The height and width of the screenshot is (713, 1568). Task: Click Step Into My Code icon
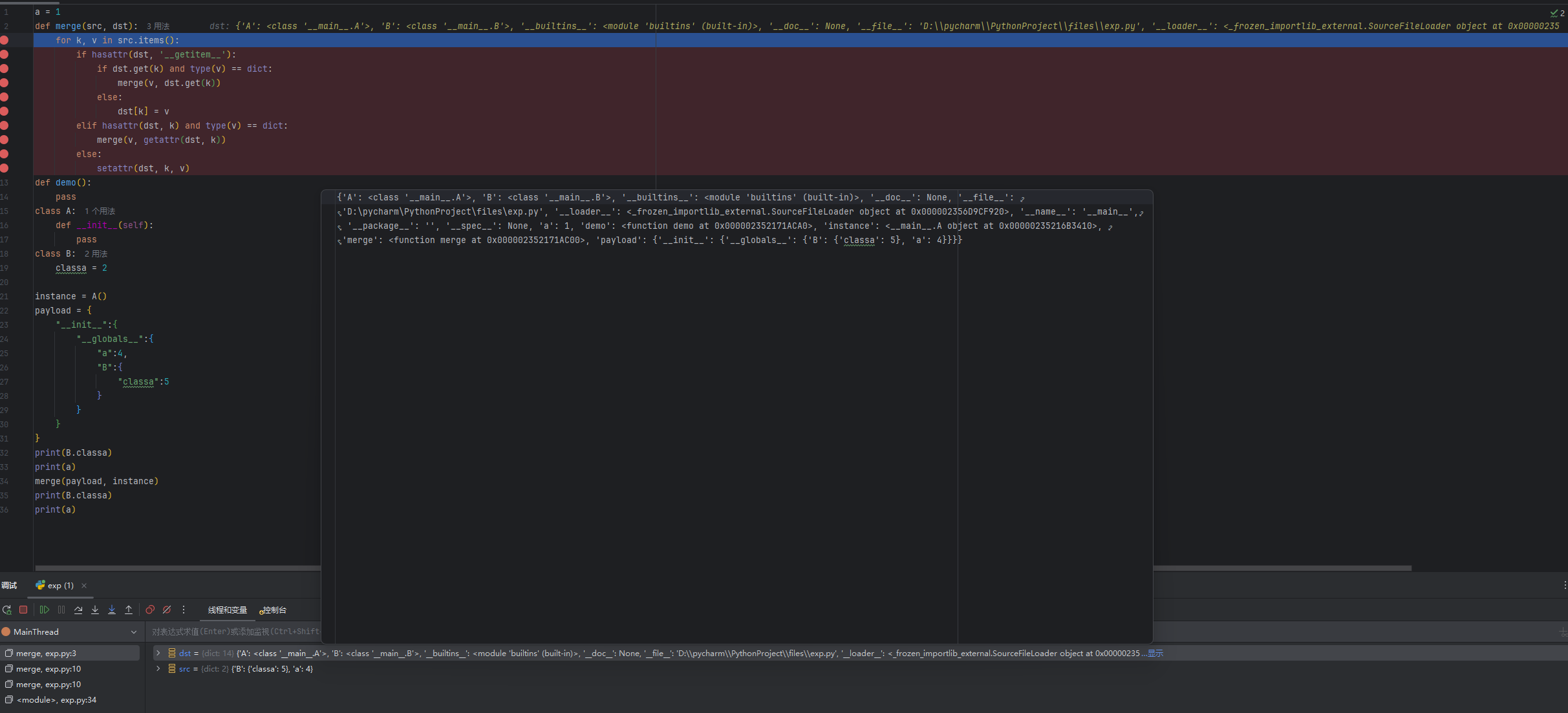coord(112,610)
